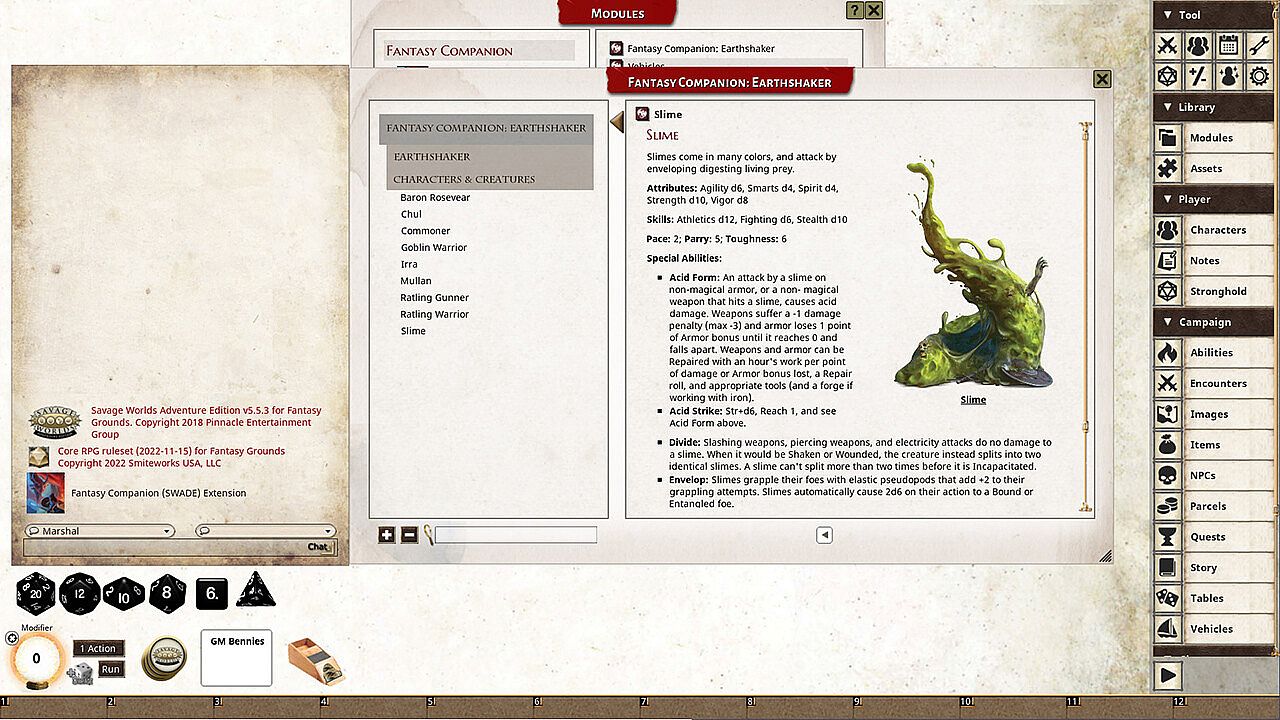The width and height of the screenshot is (1280, 720).
Task: Open Items in the sidebar
Action: pyautogui.click(x=1216, y=445)
